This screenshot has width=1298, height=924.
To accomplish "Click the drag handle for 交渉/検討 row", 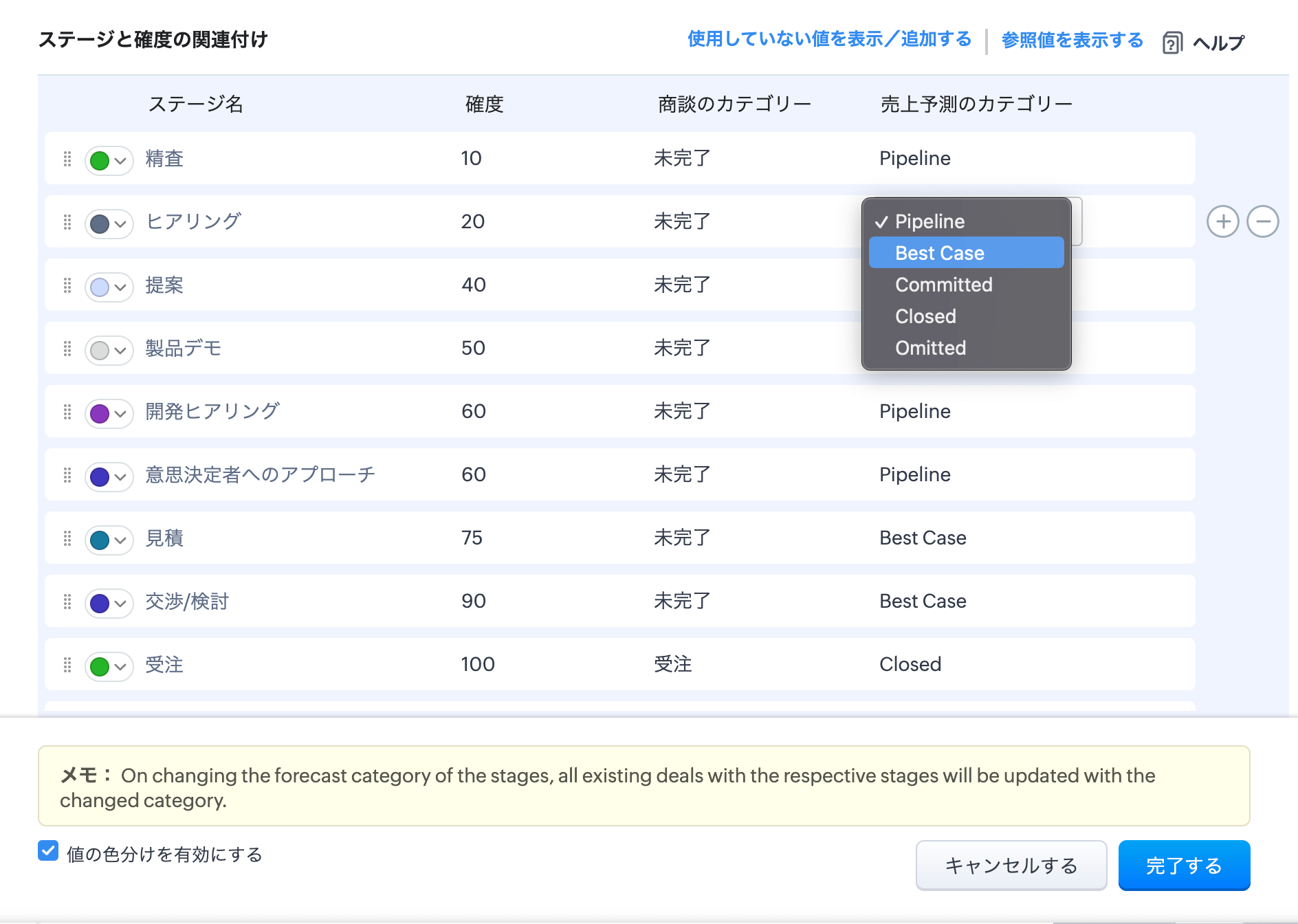I will coord(67,602).
